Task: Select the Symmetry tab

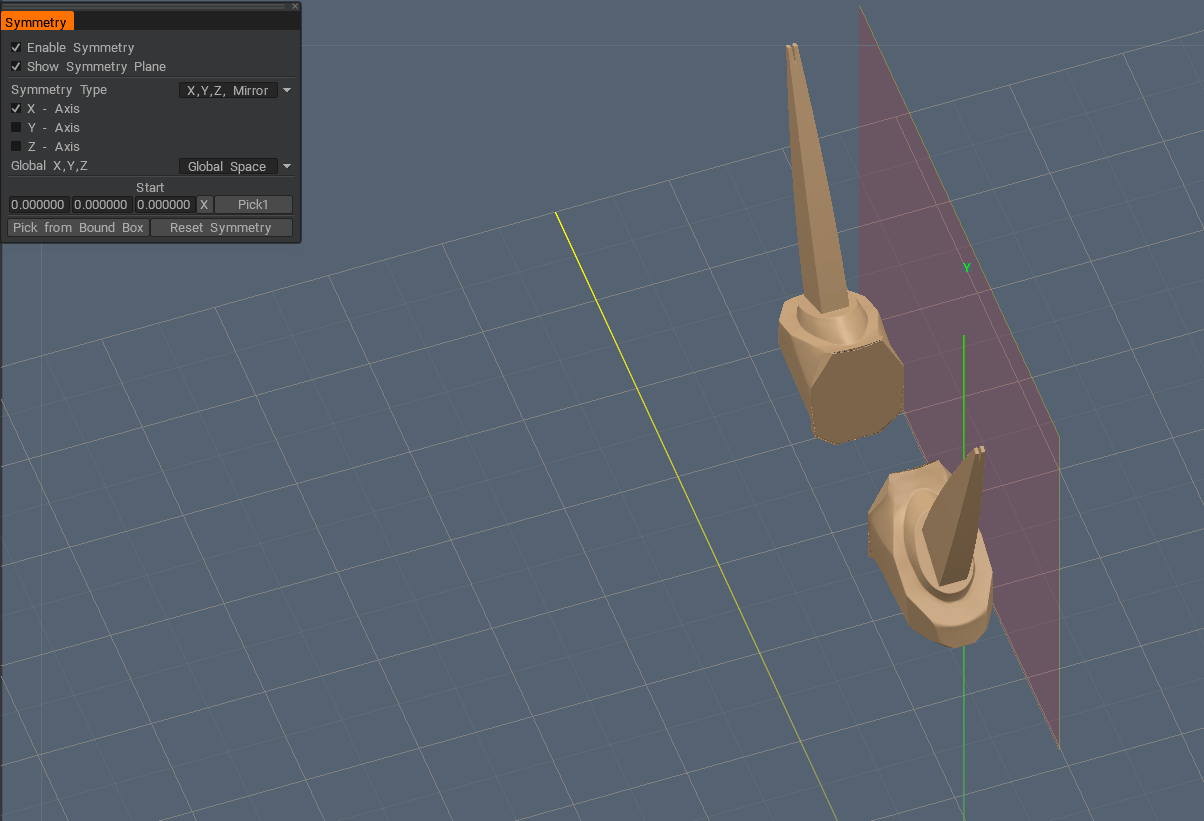Action: [x=36, y=22]
